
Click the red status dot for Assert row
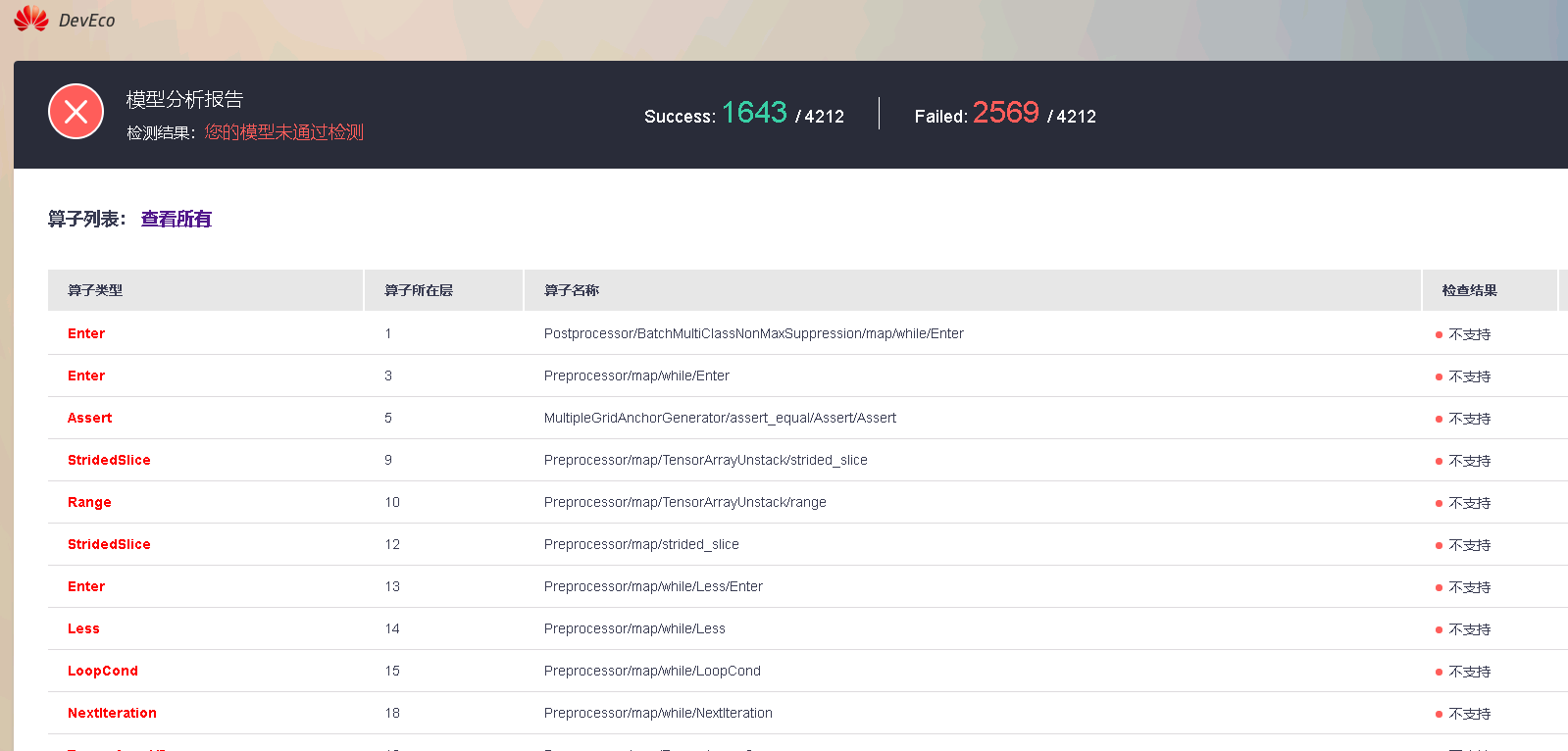[x=1439, y=419]
